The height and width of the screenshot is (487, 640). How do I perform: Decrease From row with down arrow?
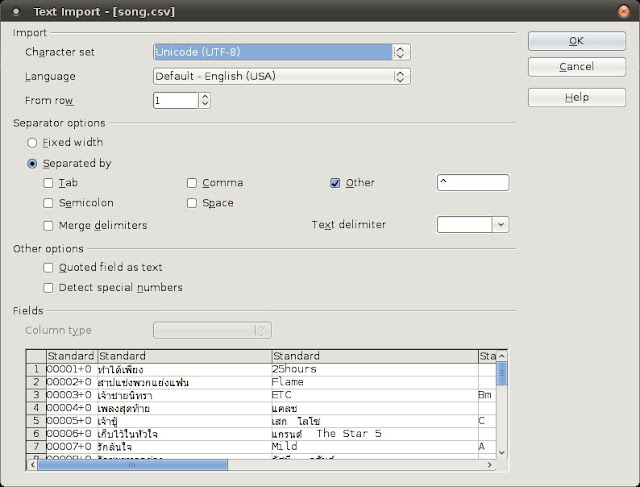tap(204, 104)
